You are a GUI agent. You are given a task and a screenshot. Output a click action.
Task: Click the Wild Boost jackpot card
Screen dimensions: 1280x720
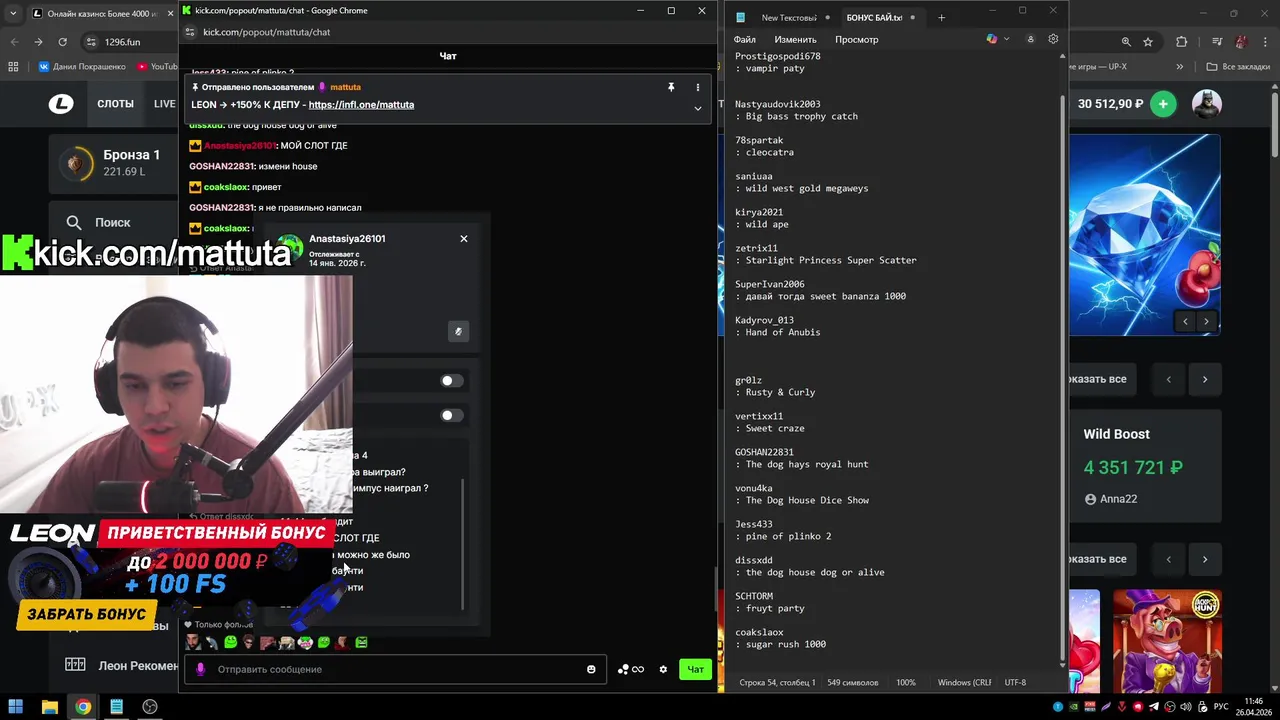(x=1145, y=465)
